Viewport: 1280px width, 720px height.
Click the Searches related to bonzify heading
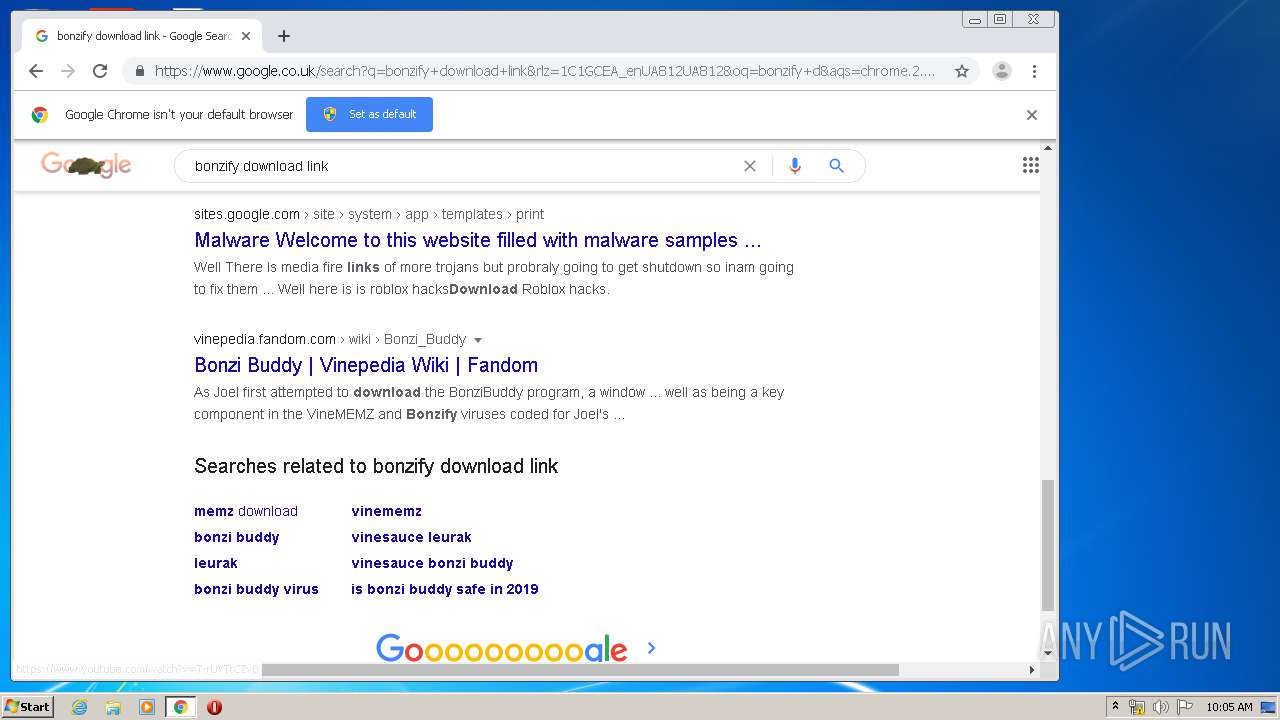(376, 466)
